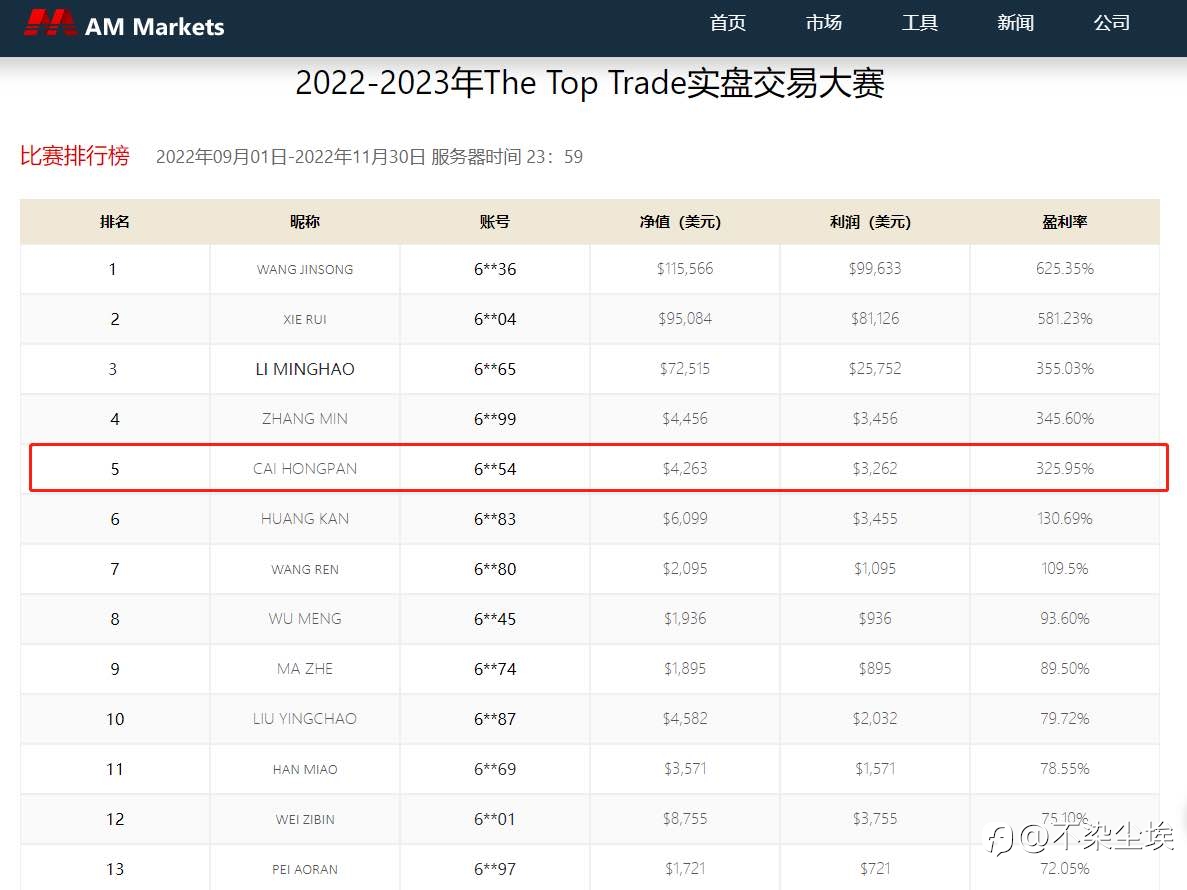This screenshot has height=890, width=1187.
Task: Click account number 6**69
Action: coord(495,768)
